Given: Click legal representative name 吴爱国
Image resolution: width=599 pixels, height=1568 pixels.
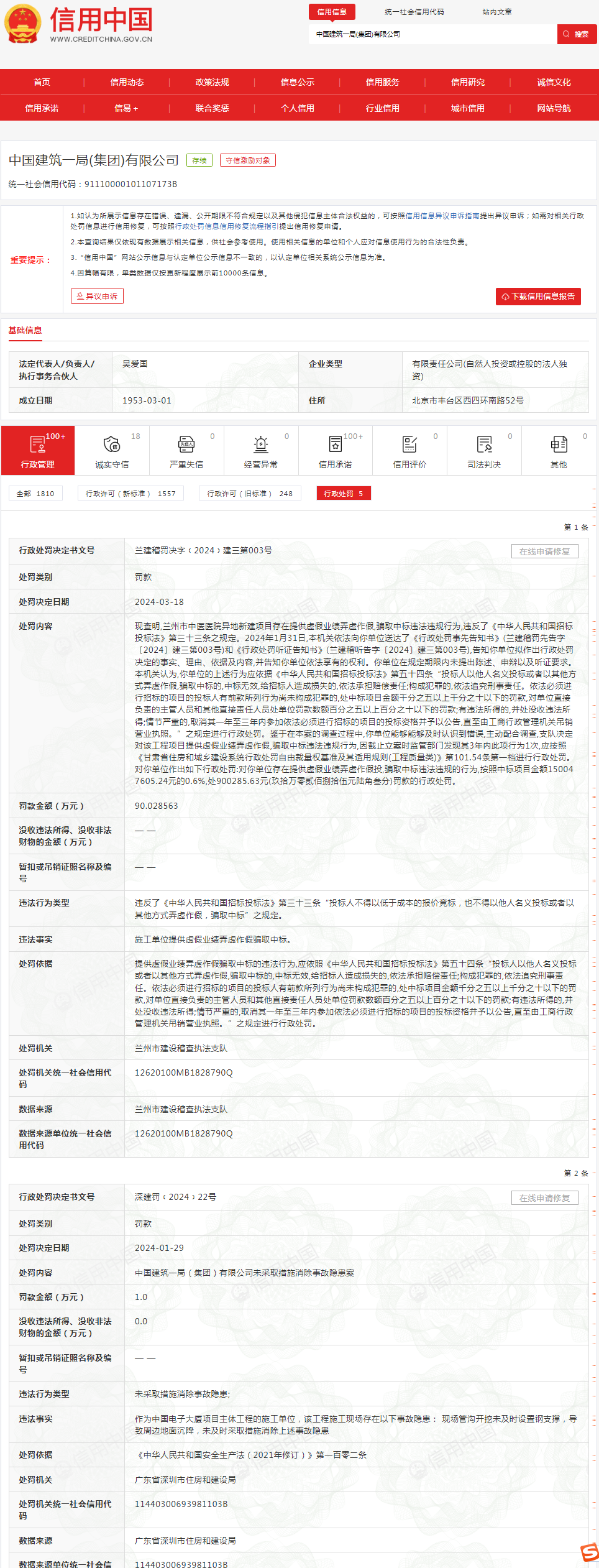Looking at the screenshot, I should point(135,364).
